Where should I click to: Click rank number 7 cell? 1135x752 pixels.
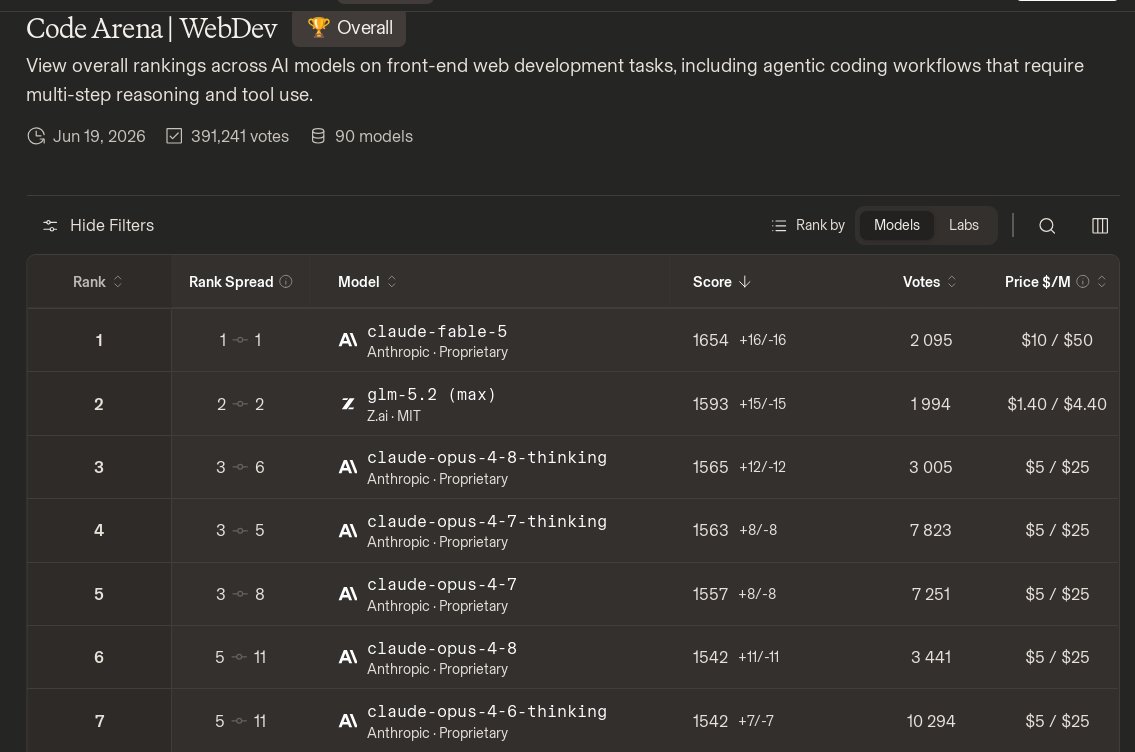pos(99,721)
